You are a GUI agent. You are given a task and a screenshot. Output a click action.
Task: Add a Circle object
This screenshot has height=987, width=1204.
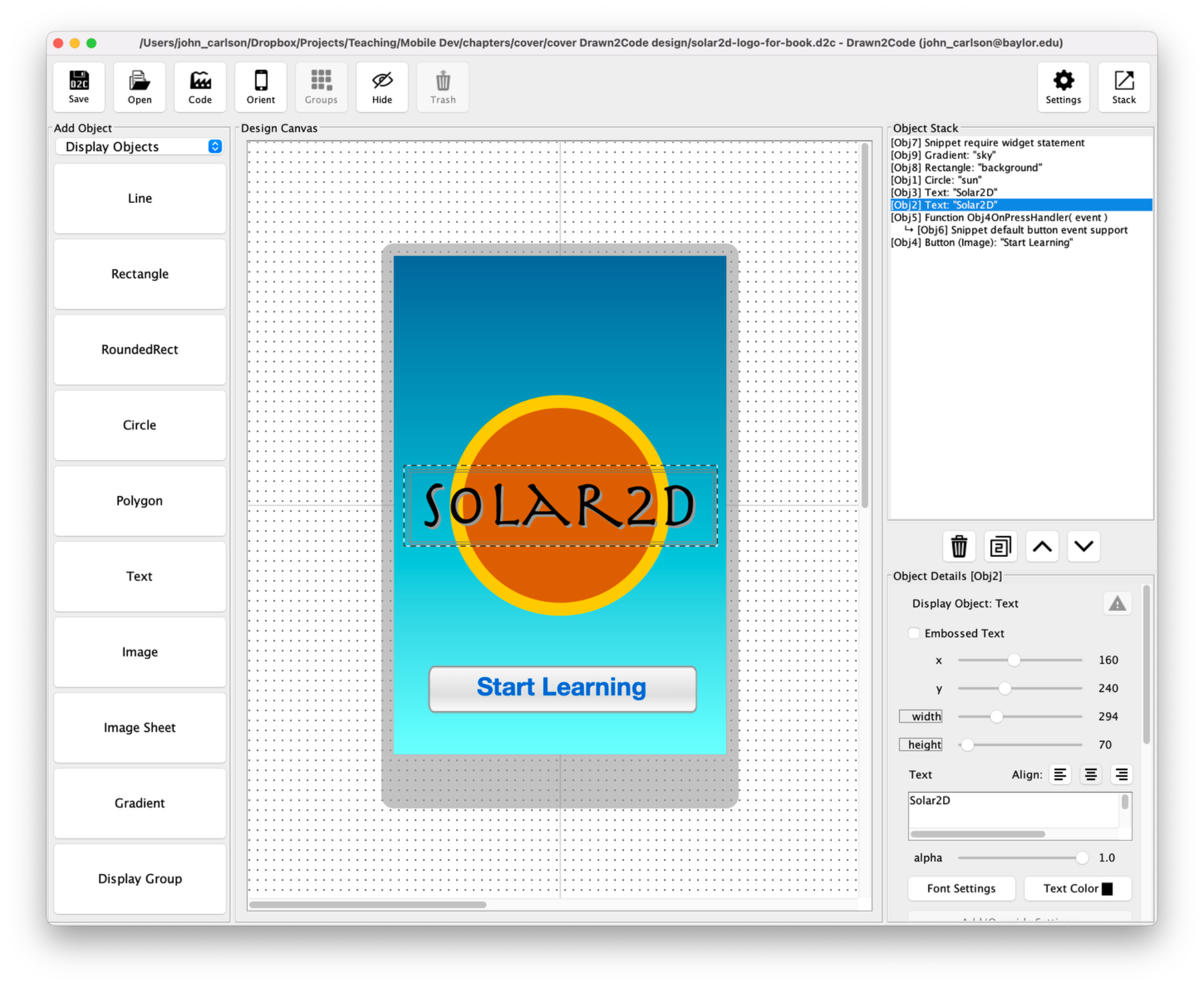click(x=140, y=425)
